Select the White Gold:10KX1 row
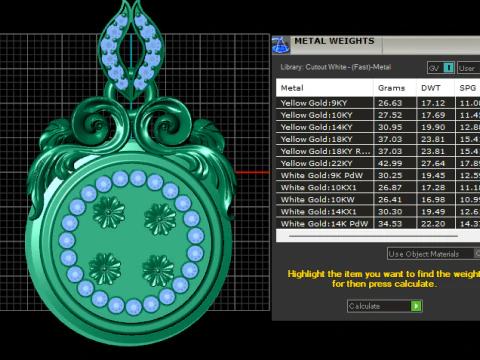The width and height of the screenshot is (480, 360). (x=378, y=187)
